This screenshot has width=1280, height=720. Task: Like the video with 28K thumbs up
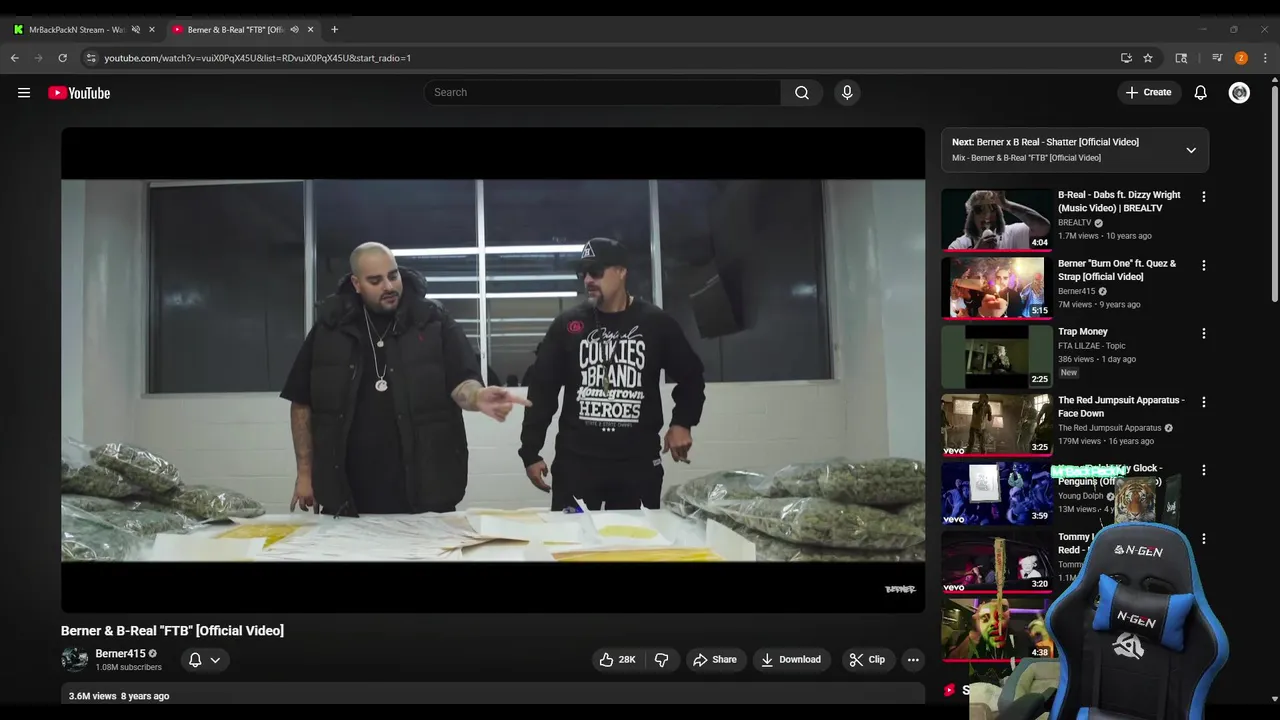point(618,660)
